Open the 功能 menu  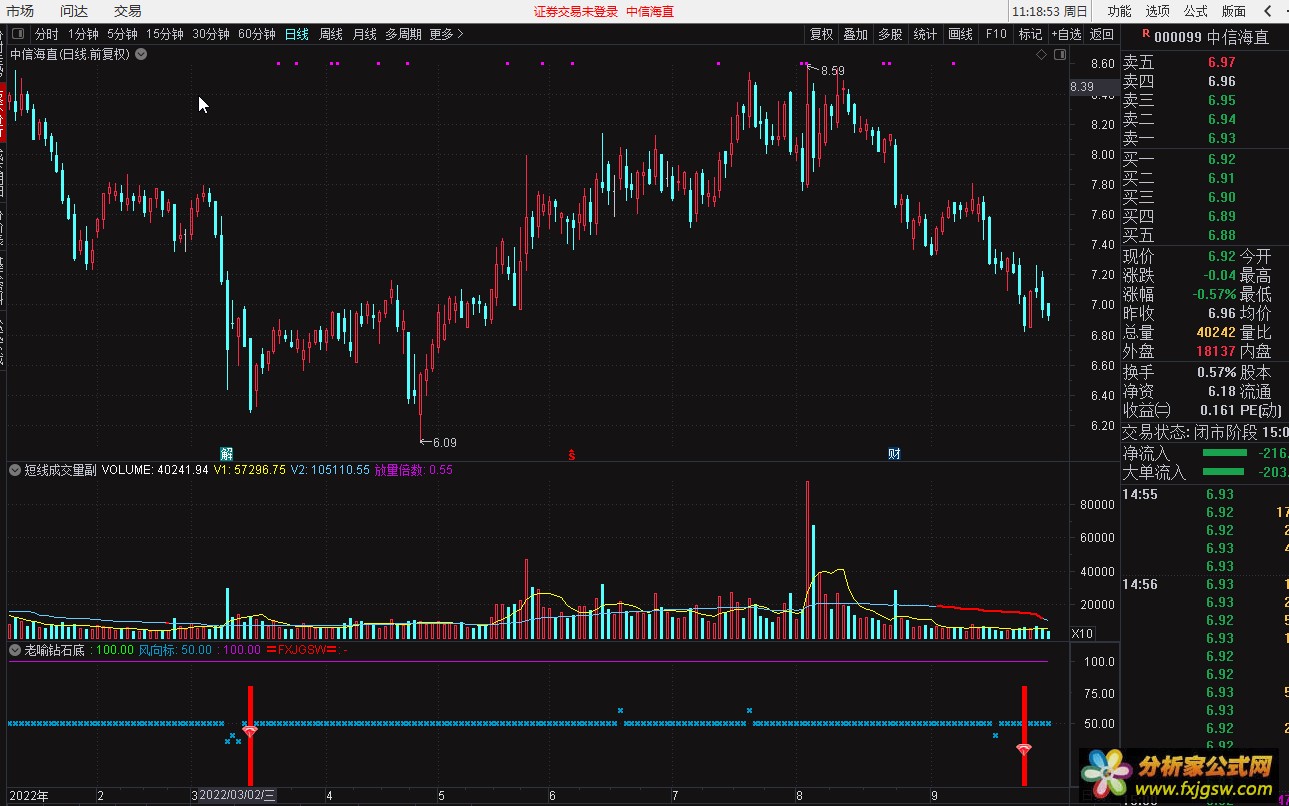1119,11
